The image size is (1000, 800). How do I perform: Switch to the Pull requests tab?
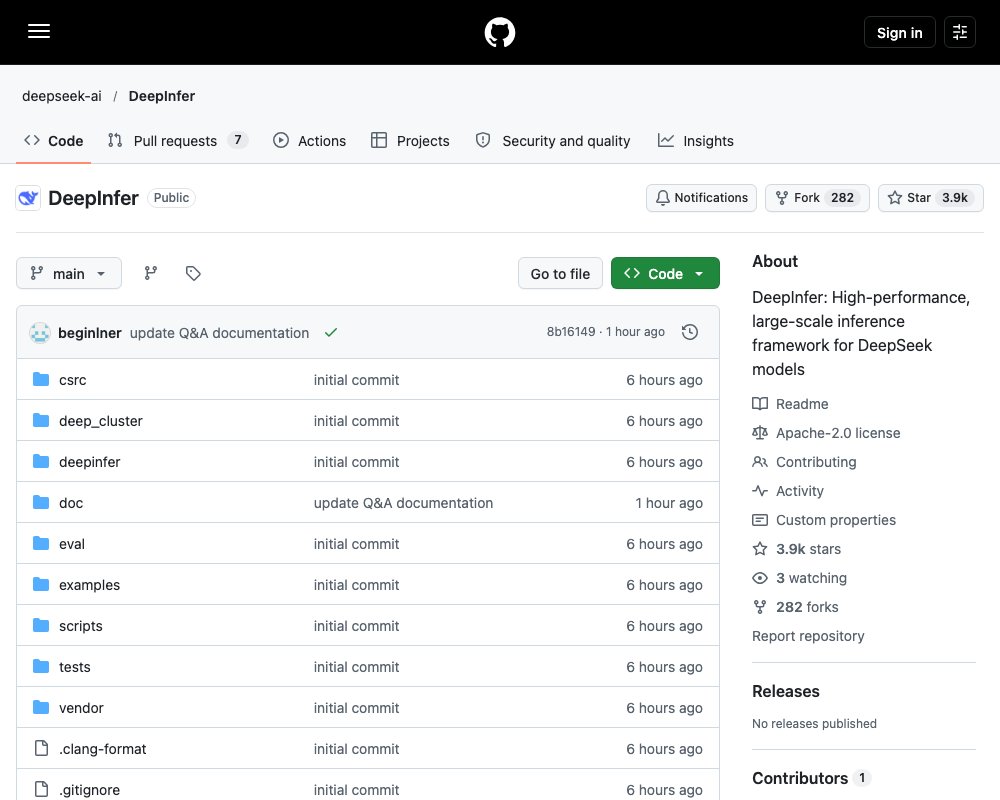coord(177,140)
